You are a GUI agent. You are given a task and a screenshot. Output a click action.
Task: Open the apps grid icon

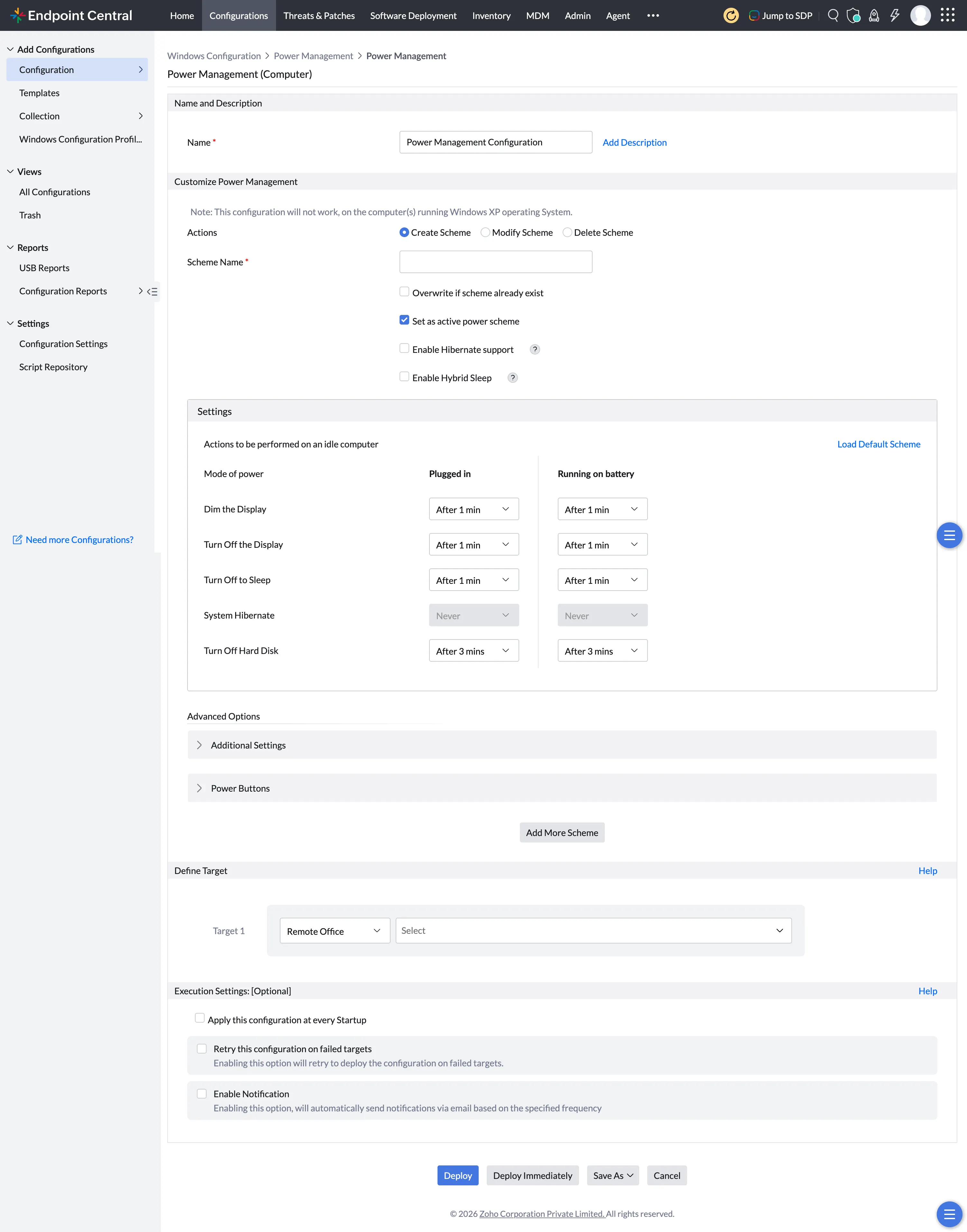point(948,15)
